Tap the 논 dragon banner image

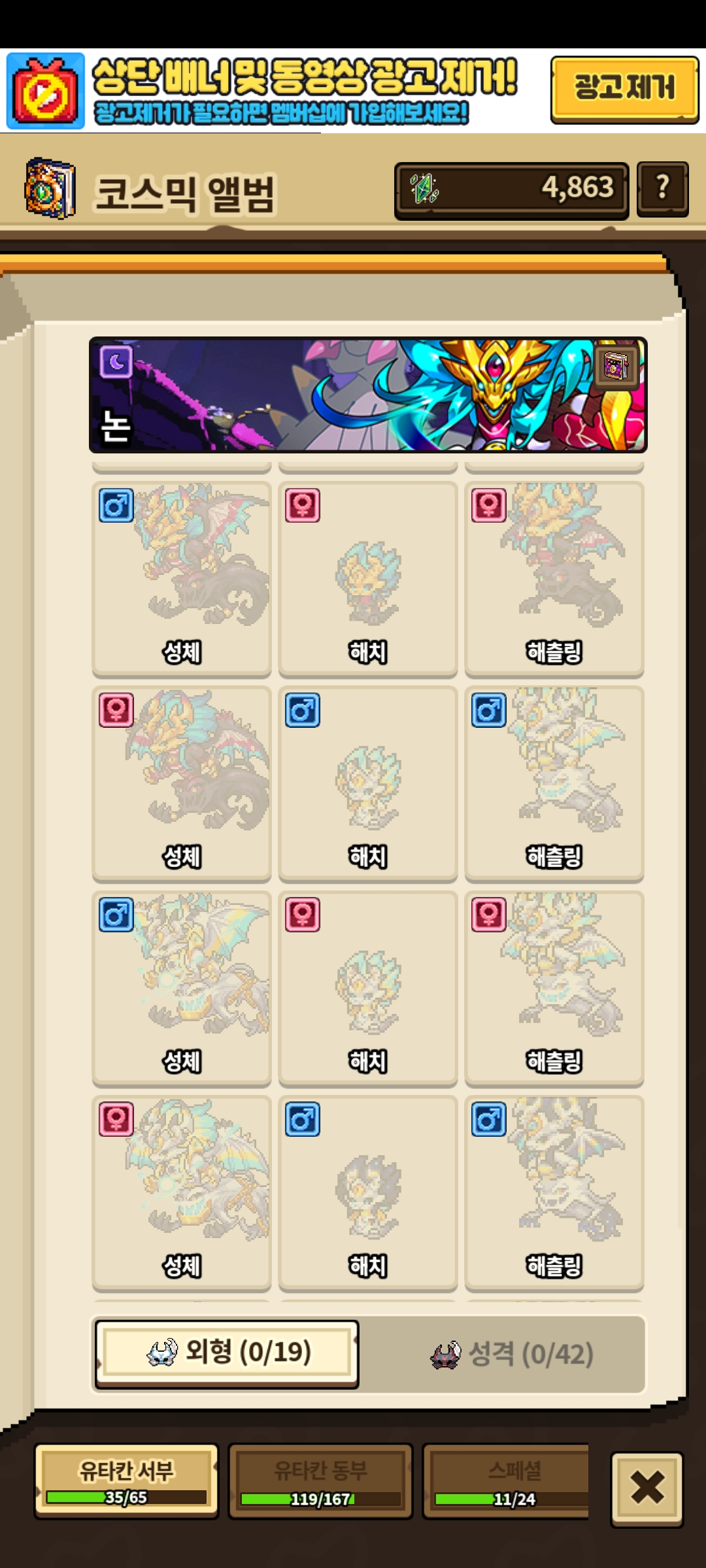(368, 395)
